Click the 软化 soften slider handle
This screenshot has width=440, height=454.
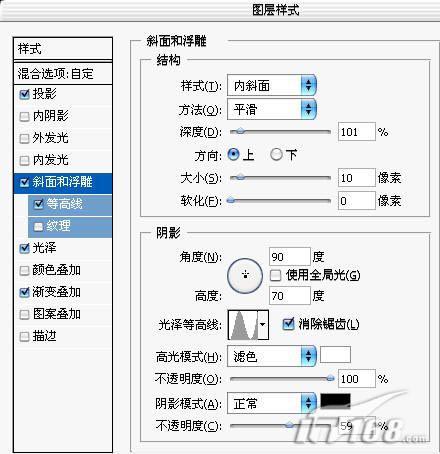(231, 201)
